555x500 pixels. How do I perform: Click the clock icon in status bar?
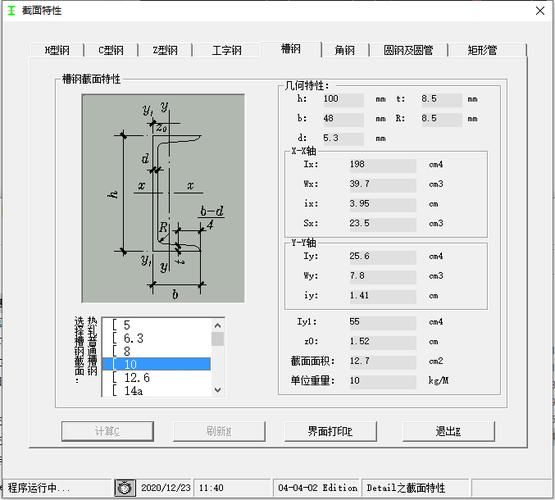(125, 488)
